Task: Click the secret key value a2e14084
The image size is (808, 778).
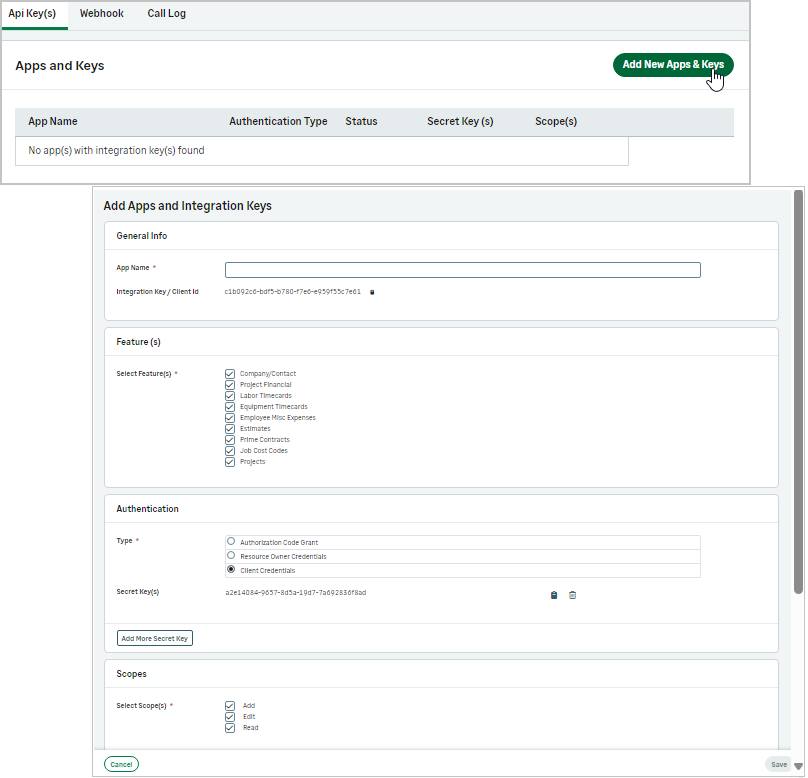Action: [x=296, y=593]
